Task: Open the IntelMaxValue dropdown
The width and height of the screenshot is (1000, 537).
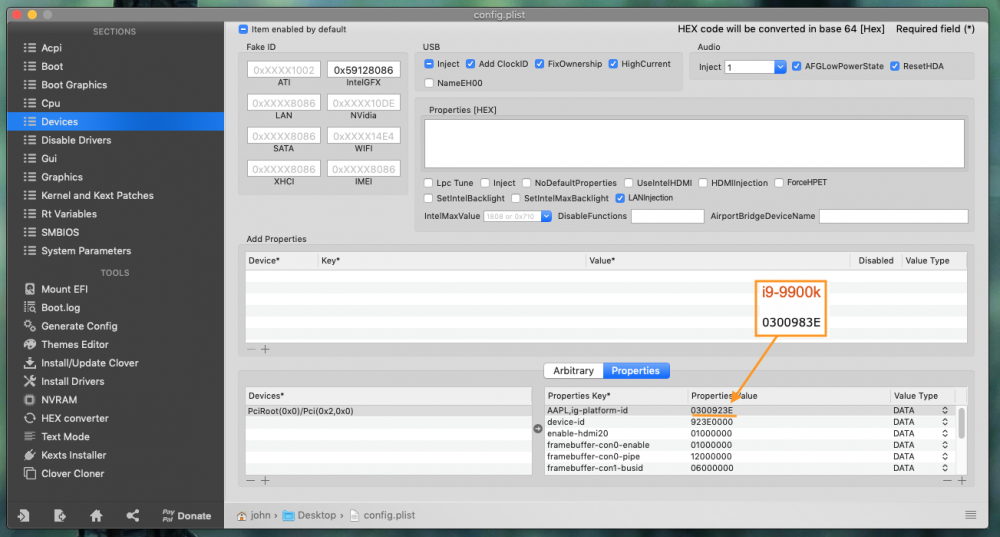Action: pos(547,216)
